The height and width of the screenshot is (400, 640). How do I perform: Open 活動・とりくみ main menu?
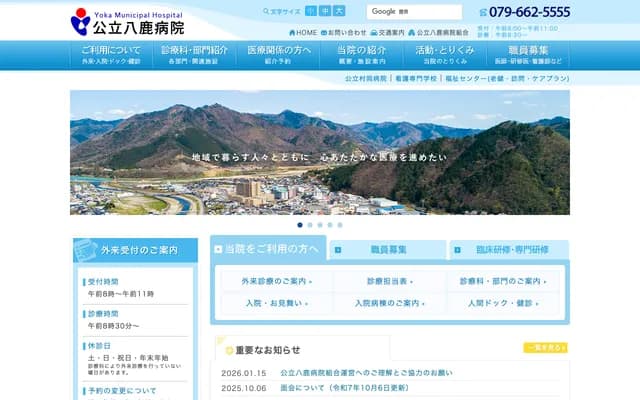tap(445, 55)
